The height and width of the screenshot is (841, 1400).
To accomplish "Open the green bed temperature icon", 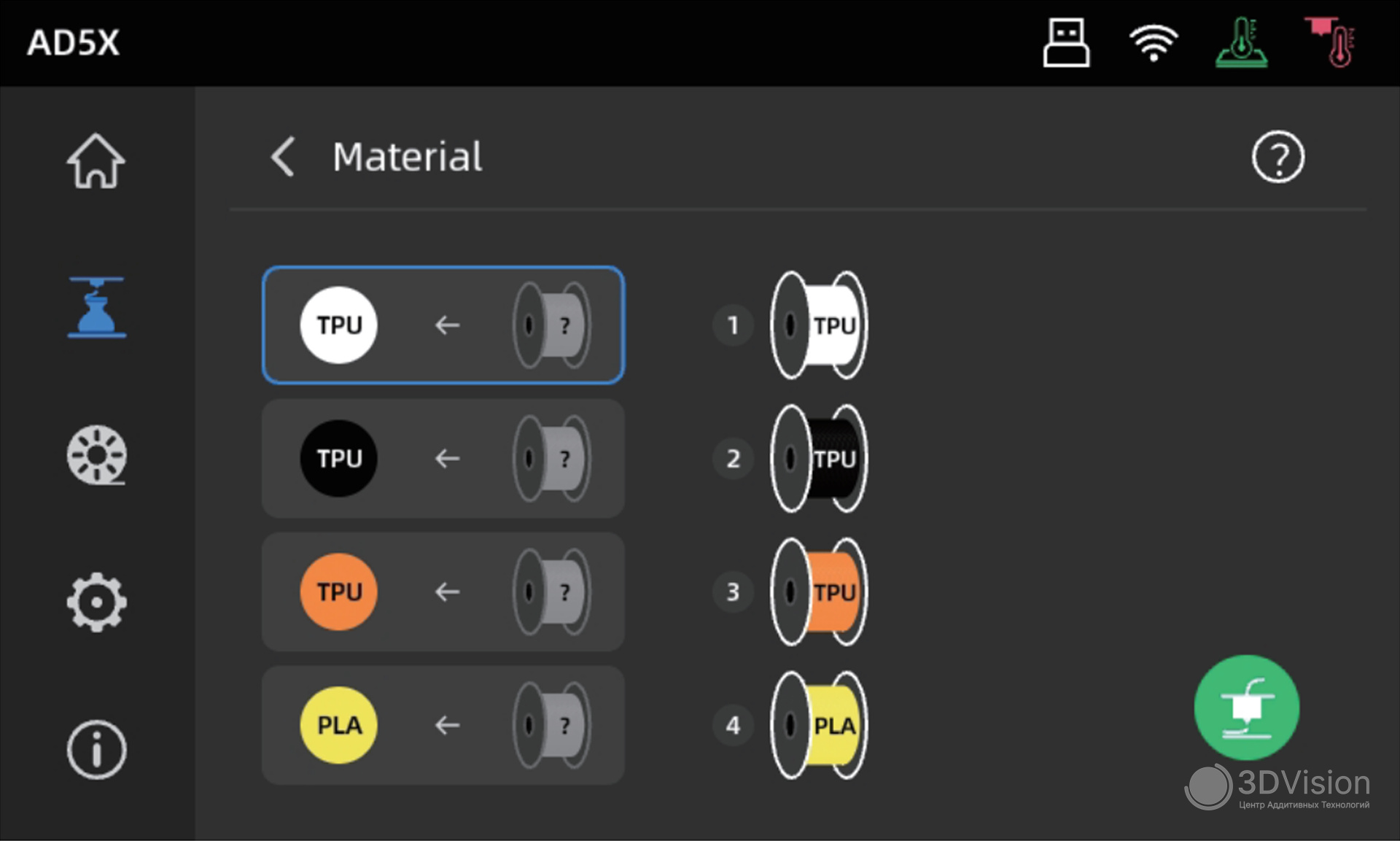I will click(1242, 43).
